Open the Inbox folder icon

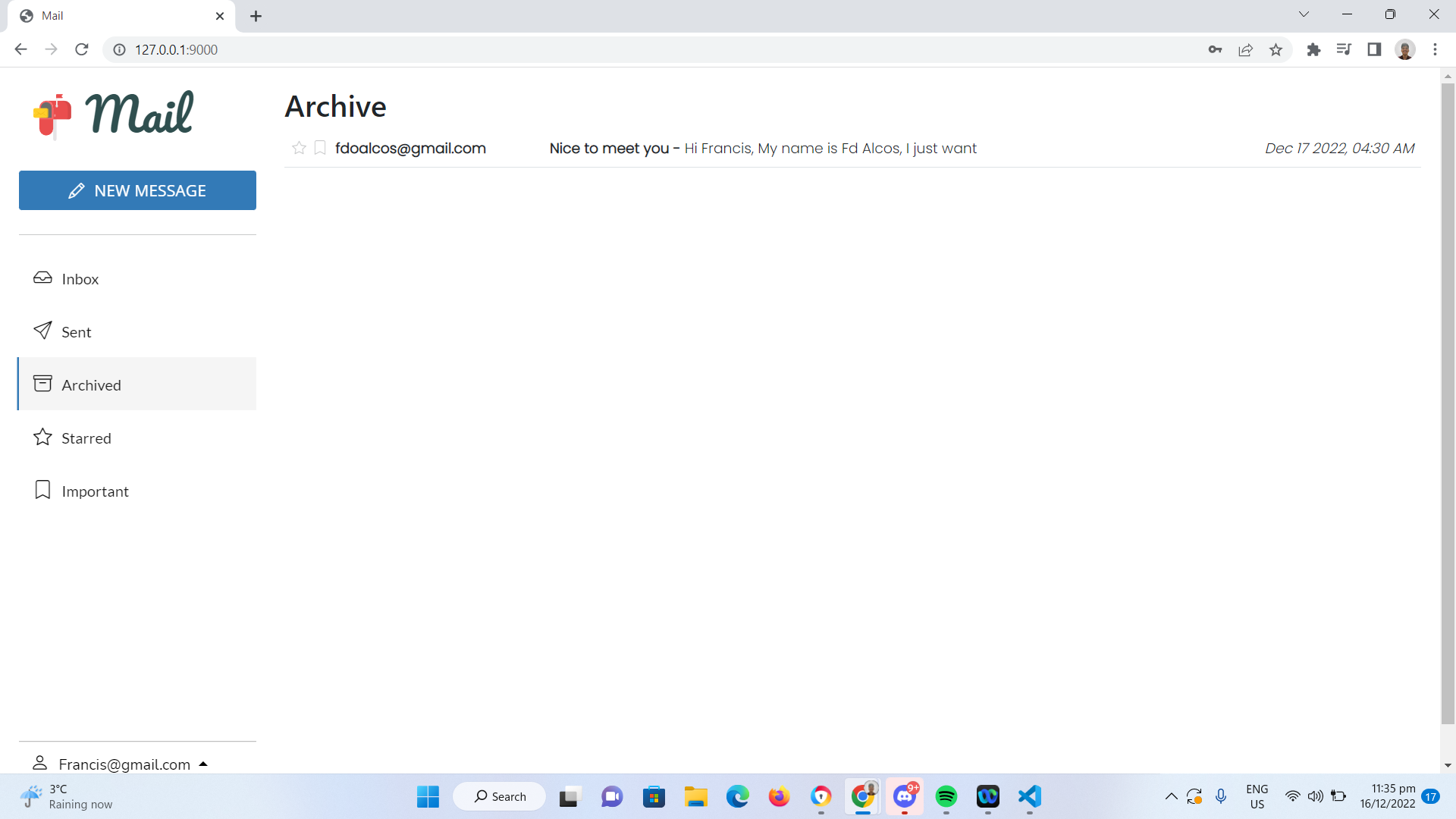[x=42, y=278]
